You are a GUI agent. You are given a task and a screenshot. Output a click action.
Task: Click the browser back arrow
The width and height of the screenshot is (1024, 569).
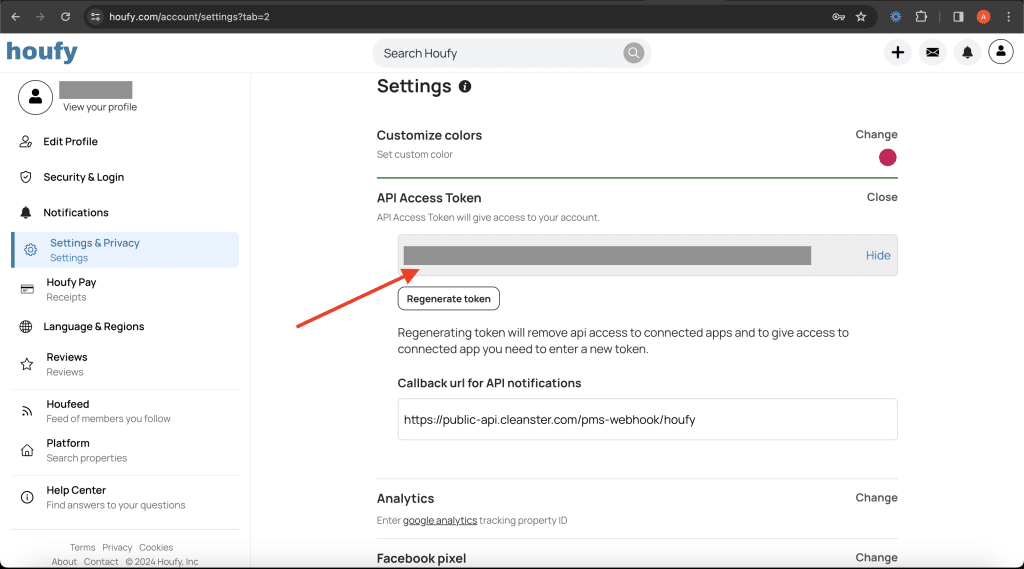16,17
